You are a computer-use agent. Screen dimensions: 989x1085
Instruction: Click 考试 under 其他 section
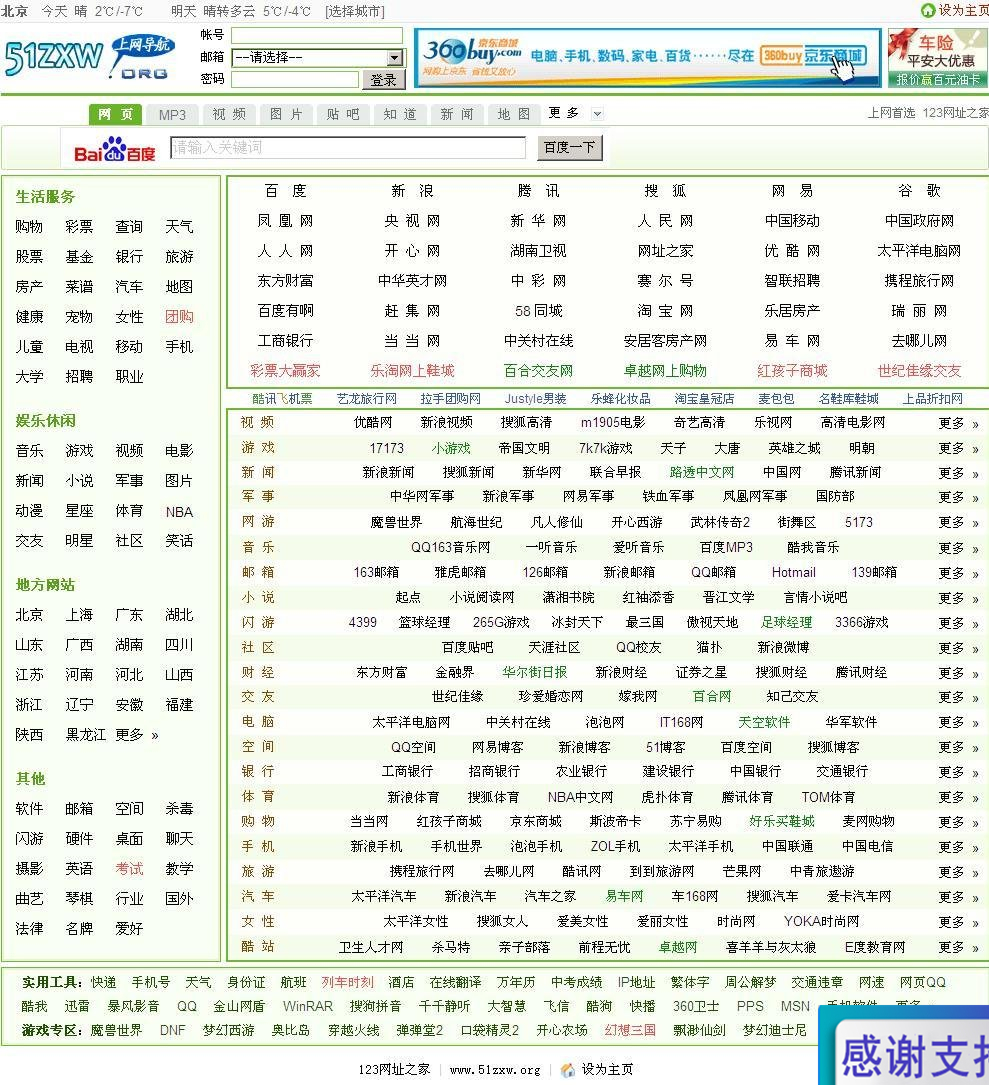click(x=129, y=869)
